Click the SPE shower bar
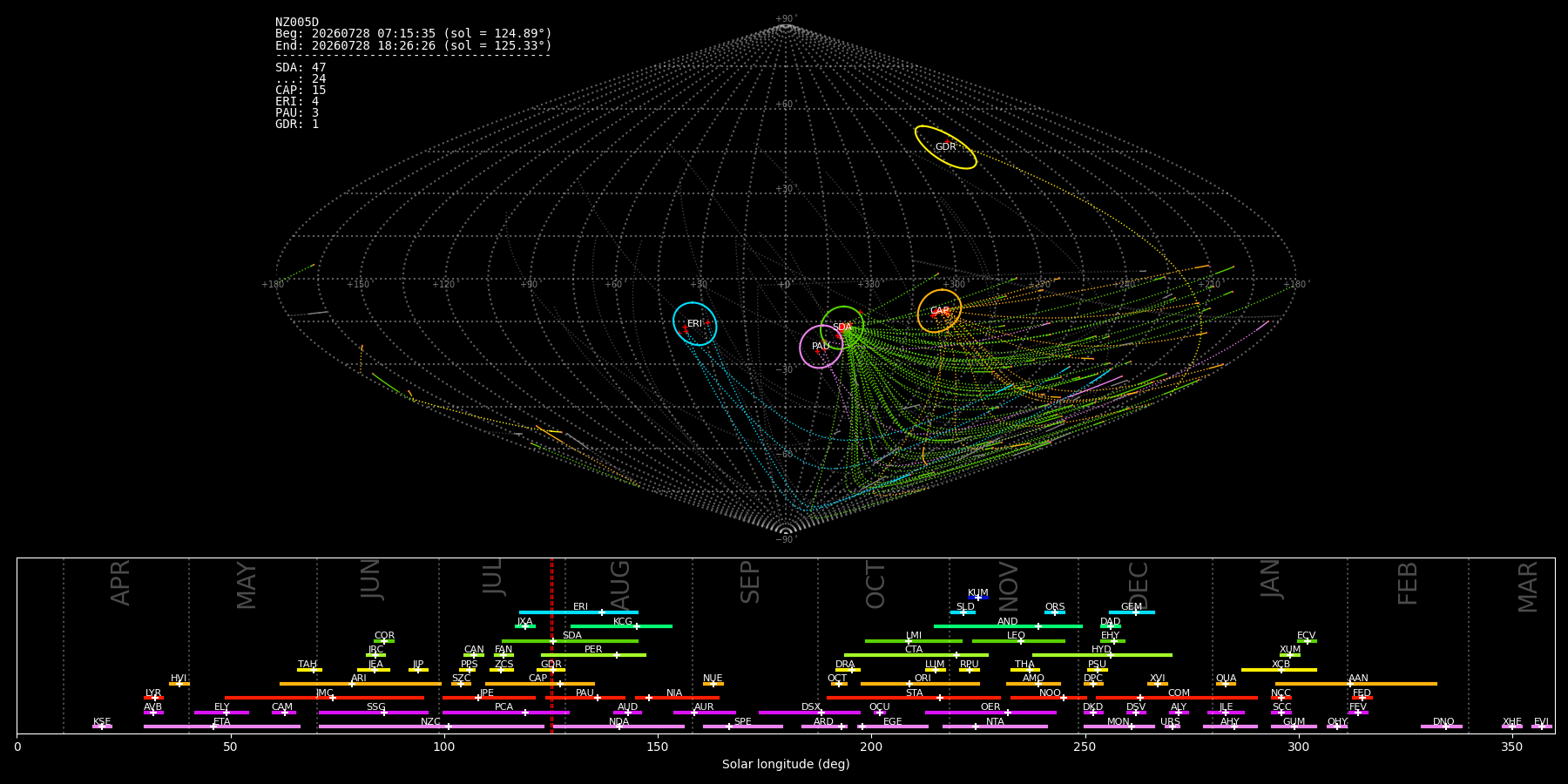 point(743,727)
